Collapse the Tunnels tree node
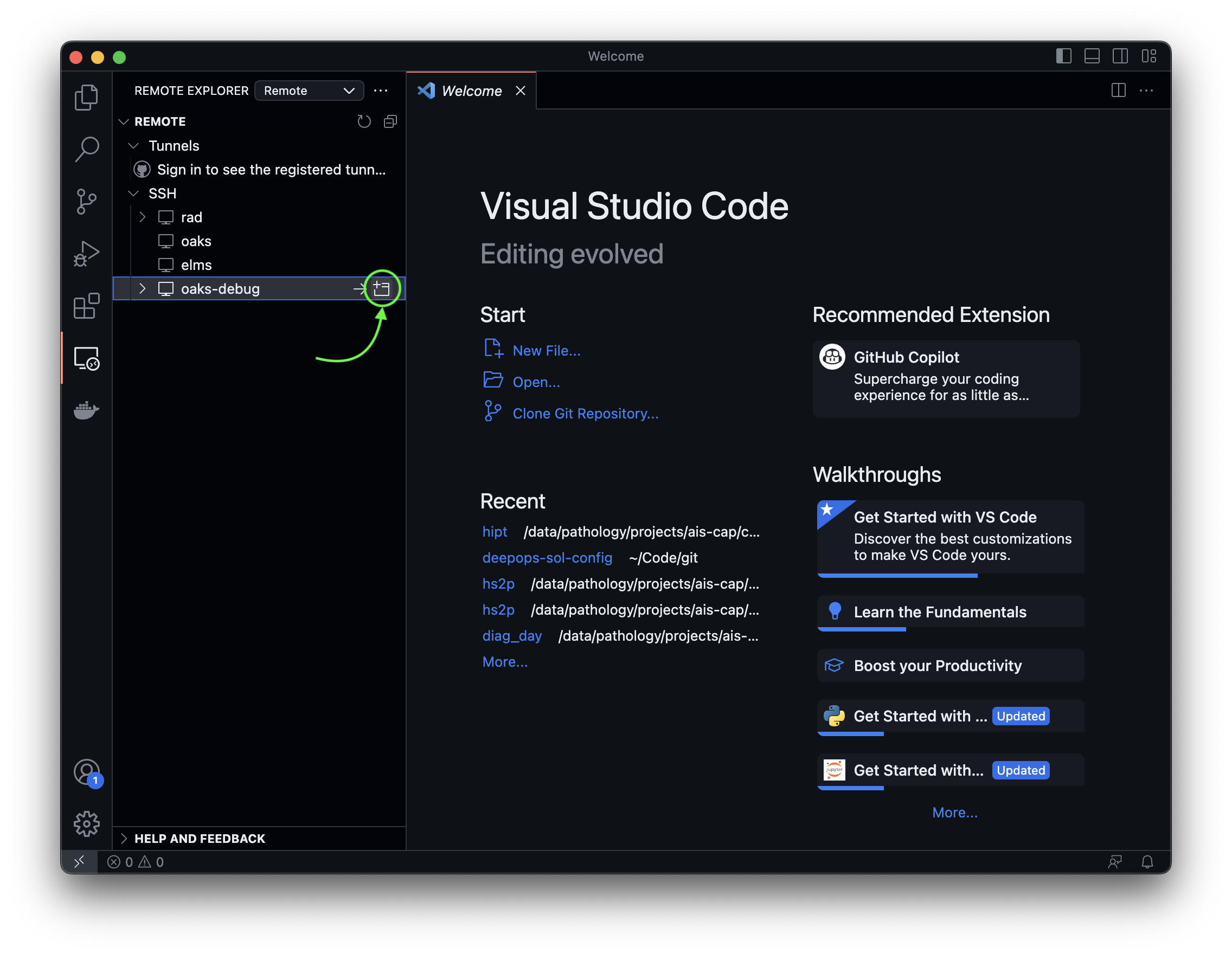Screen dimensions: 1232x954 pos(133,145)
